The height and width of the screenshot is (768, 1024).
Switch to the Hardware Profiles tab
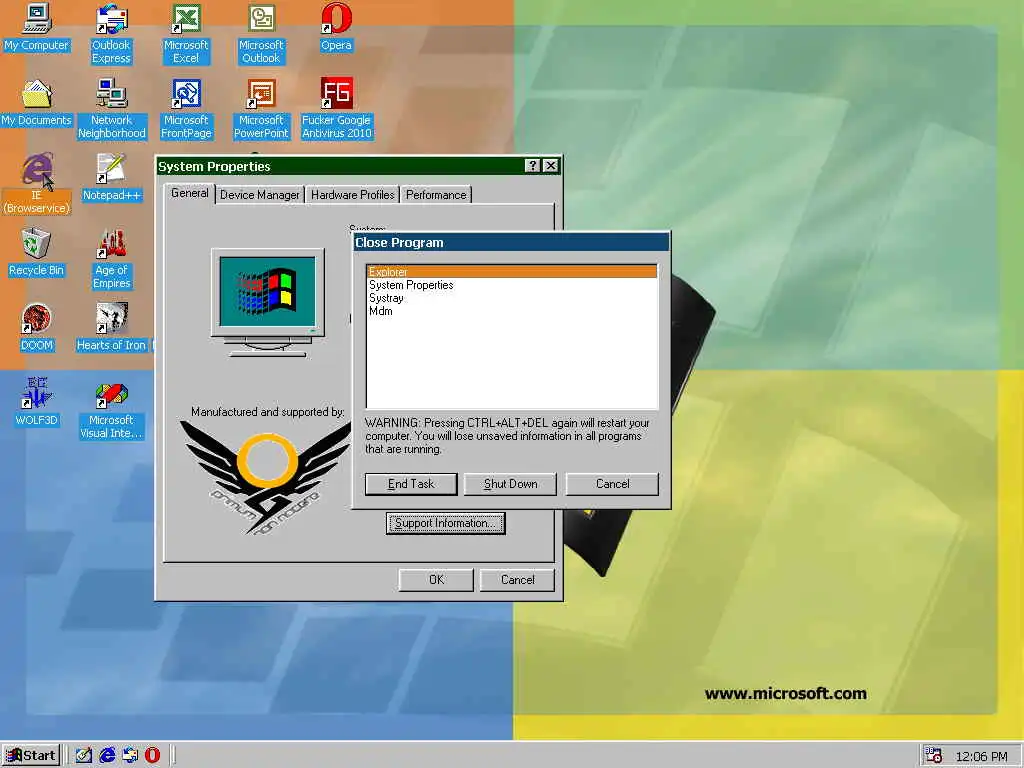click(353, 195)
